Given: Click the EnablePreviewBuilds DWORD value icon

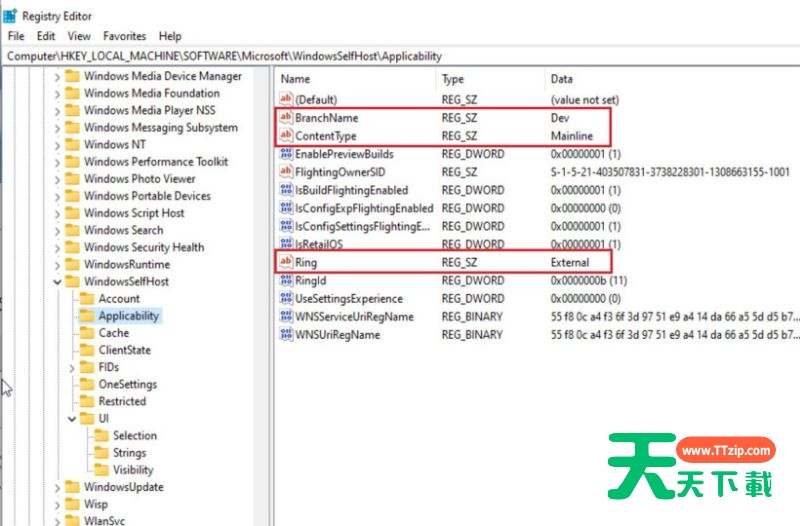Looking at the screenshot, I should [x=286, y=154].
